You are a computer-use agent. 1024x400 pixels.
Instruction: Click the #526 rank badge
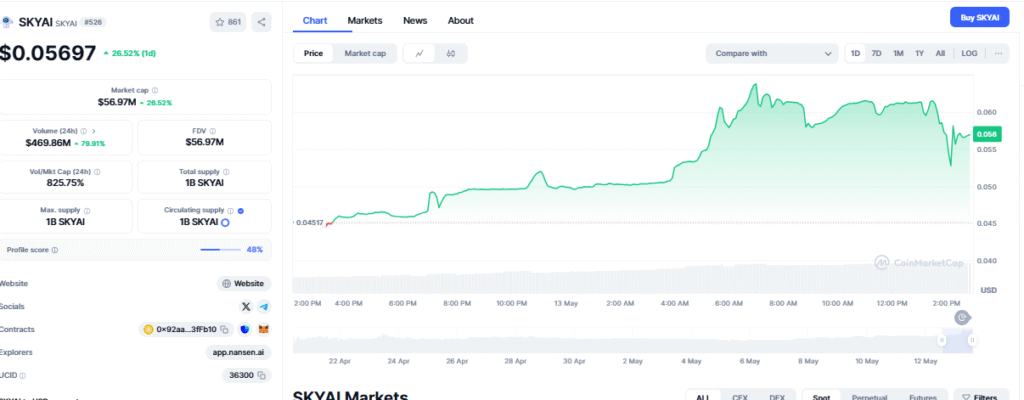point(93,22)
